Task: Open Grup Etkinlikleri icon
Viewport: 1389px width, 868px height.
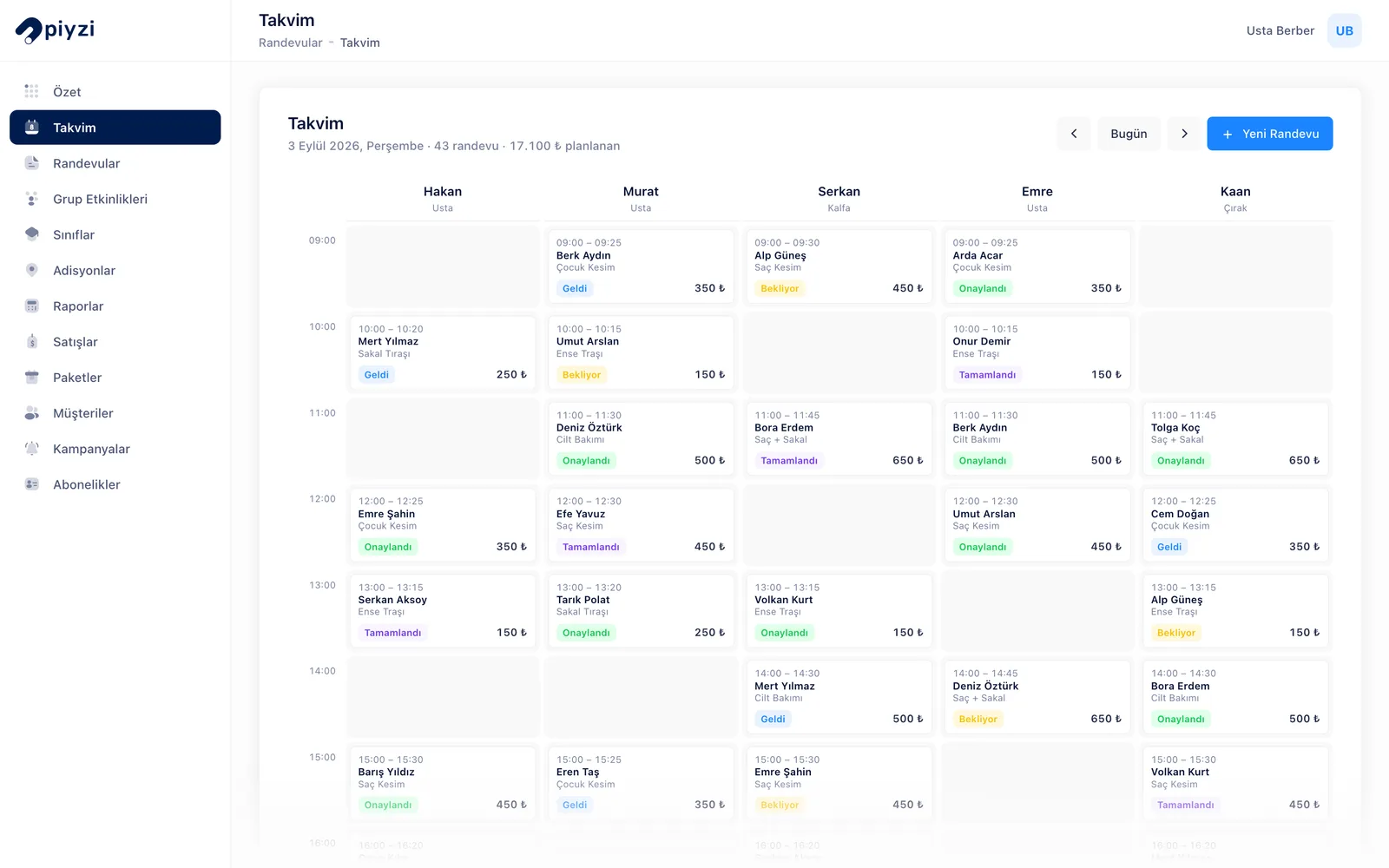Action: 32,199
